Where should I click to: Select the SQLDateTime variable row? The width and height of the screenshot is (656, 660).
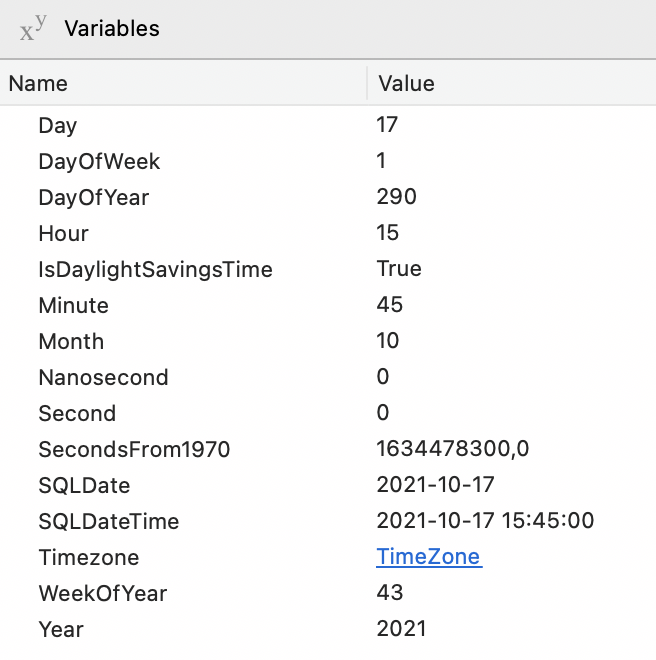[328, 521]
